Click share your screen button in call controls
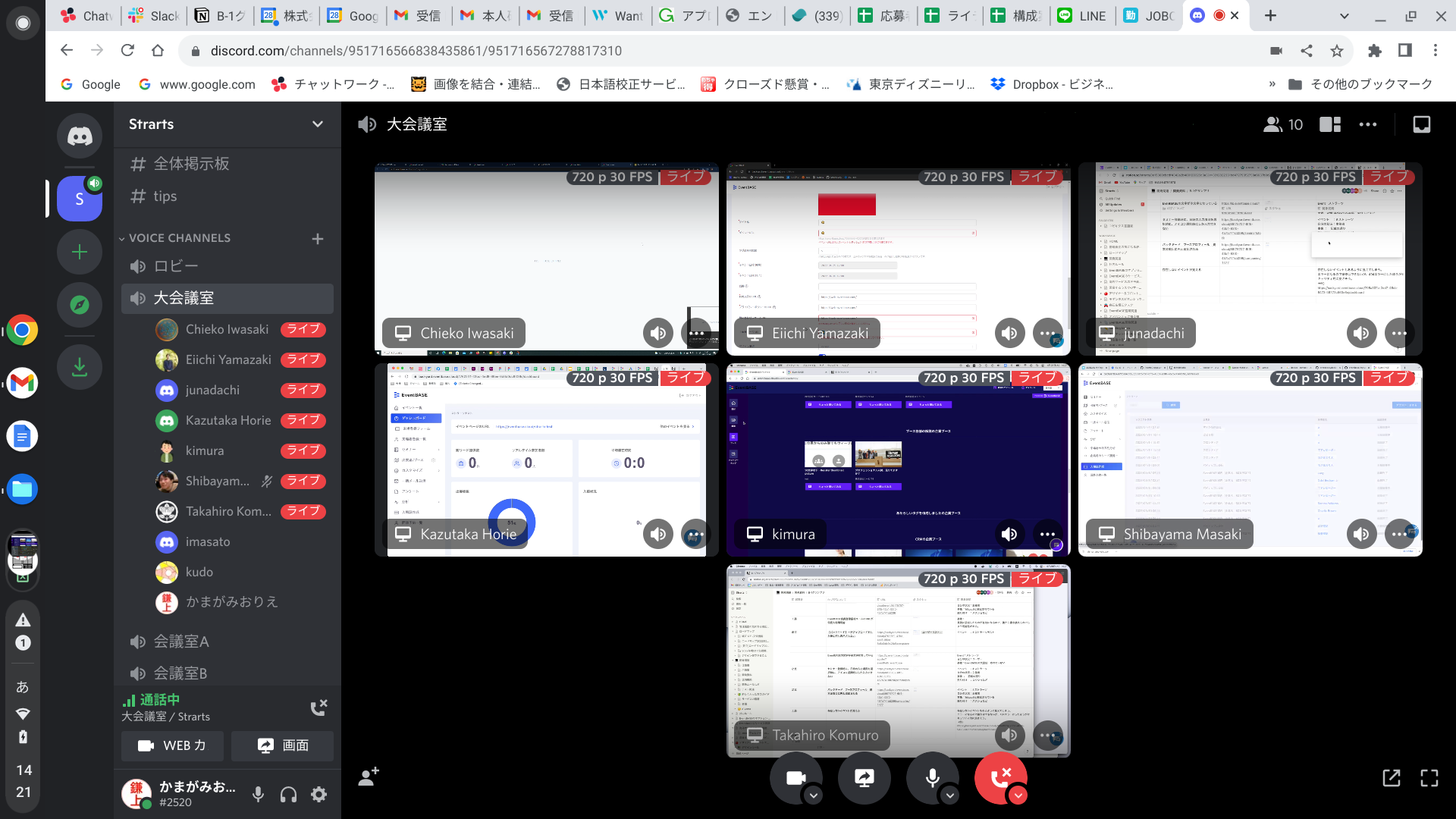The image size is (1456, 819). [x=864, y=777]
